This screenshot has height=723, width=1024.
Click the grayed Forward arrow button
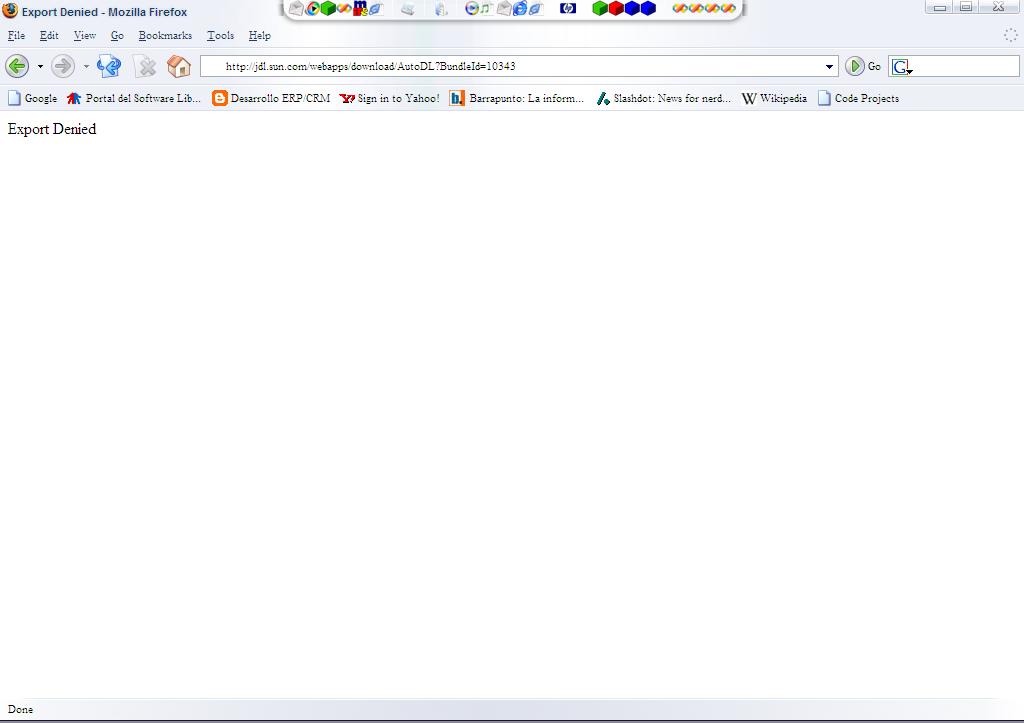pyautogui.click(x=63, y=66)
